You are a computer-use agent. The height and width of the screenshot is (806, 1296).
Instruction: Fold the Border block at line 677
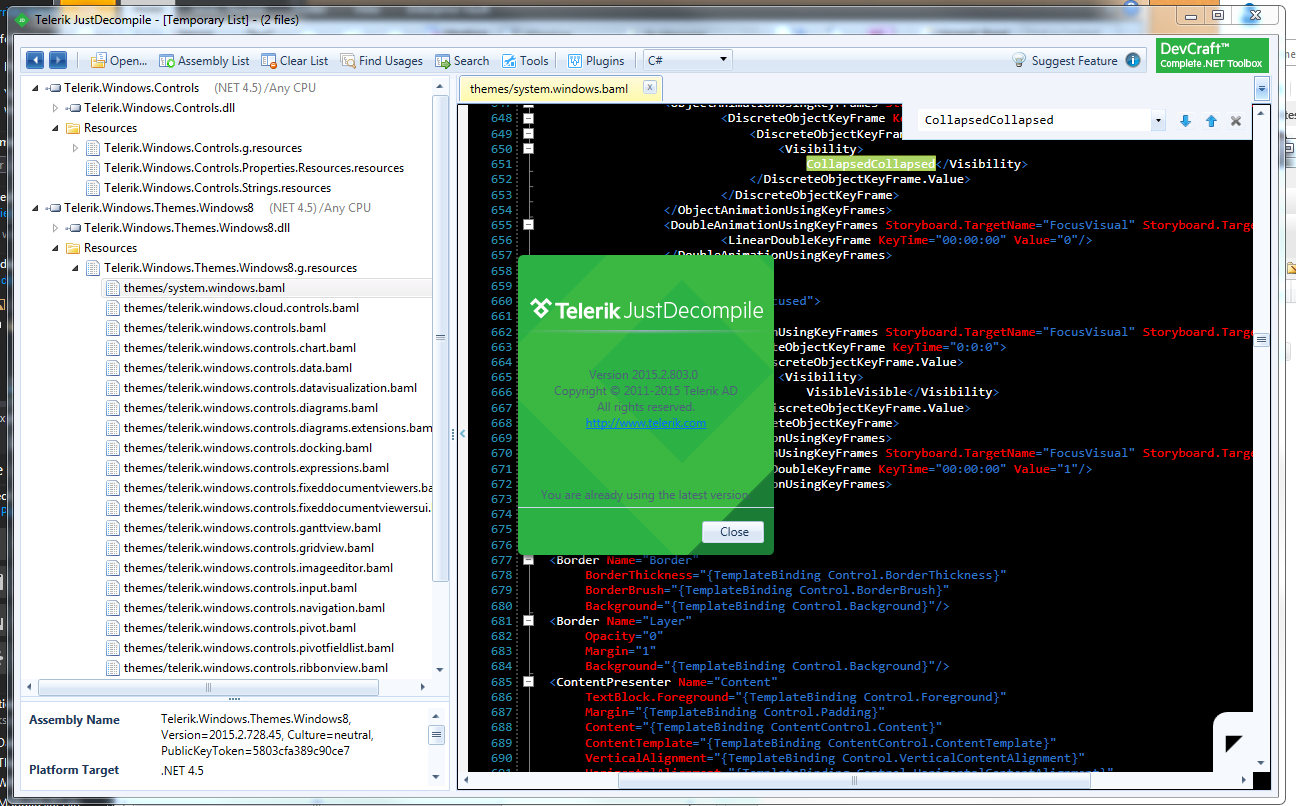click(528, 560)
